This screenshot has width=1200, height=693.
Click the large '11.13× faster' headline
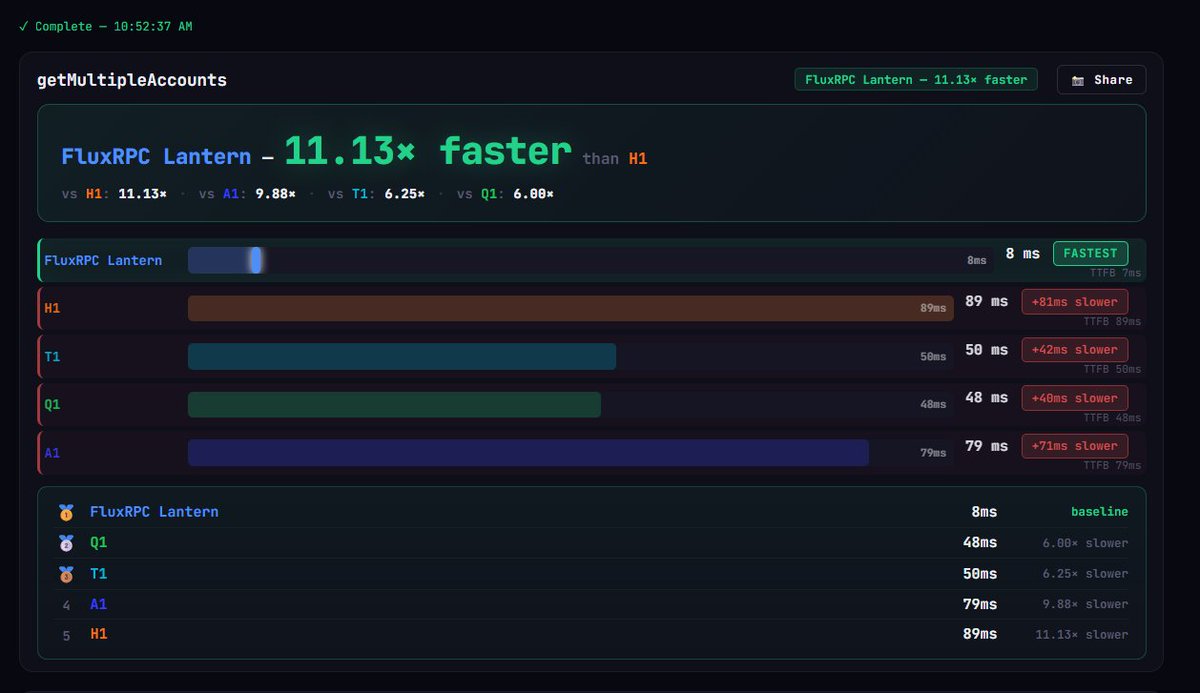point(428,151)
